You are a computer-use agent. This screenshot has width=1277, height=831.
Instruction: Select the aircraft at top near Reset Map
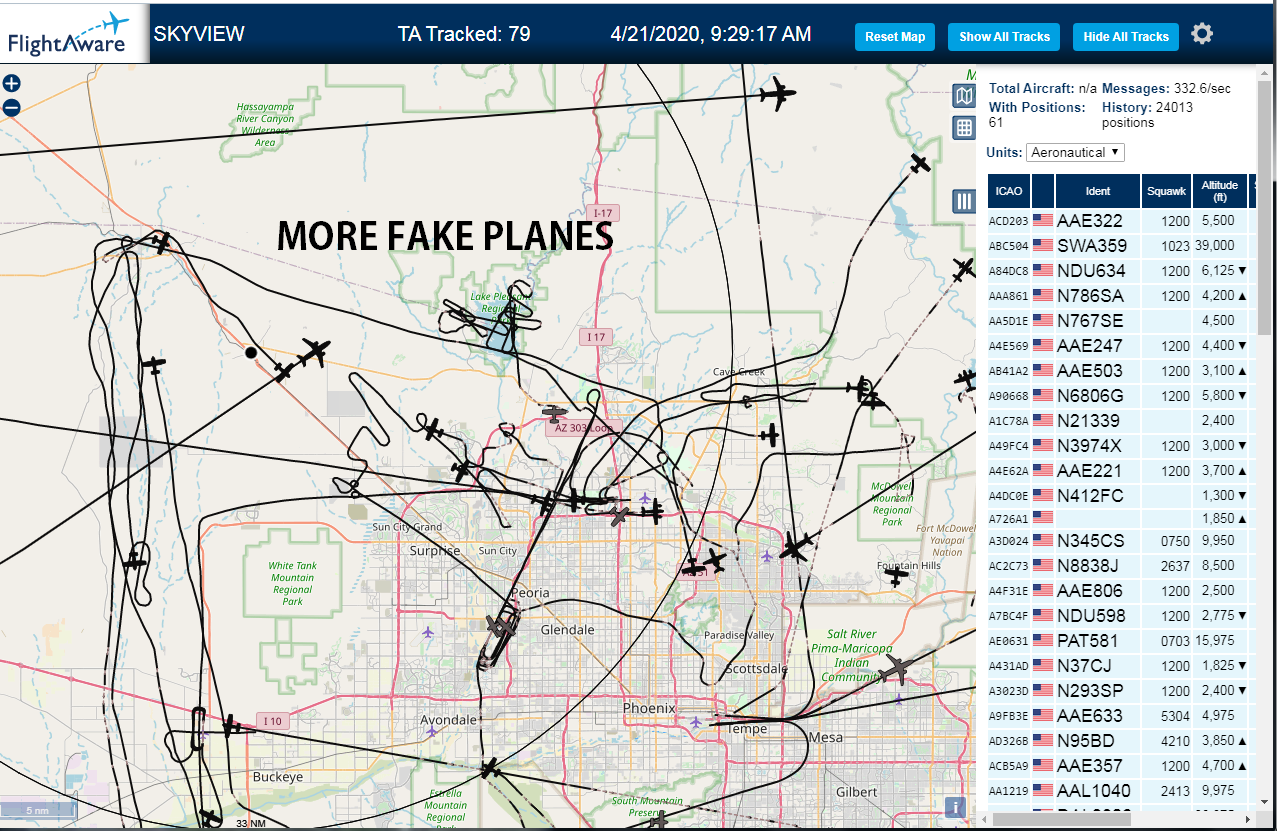point(776,95)
